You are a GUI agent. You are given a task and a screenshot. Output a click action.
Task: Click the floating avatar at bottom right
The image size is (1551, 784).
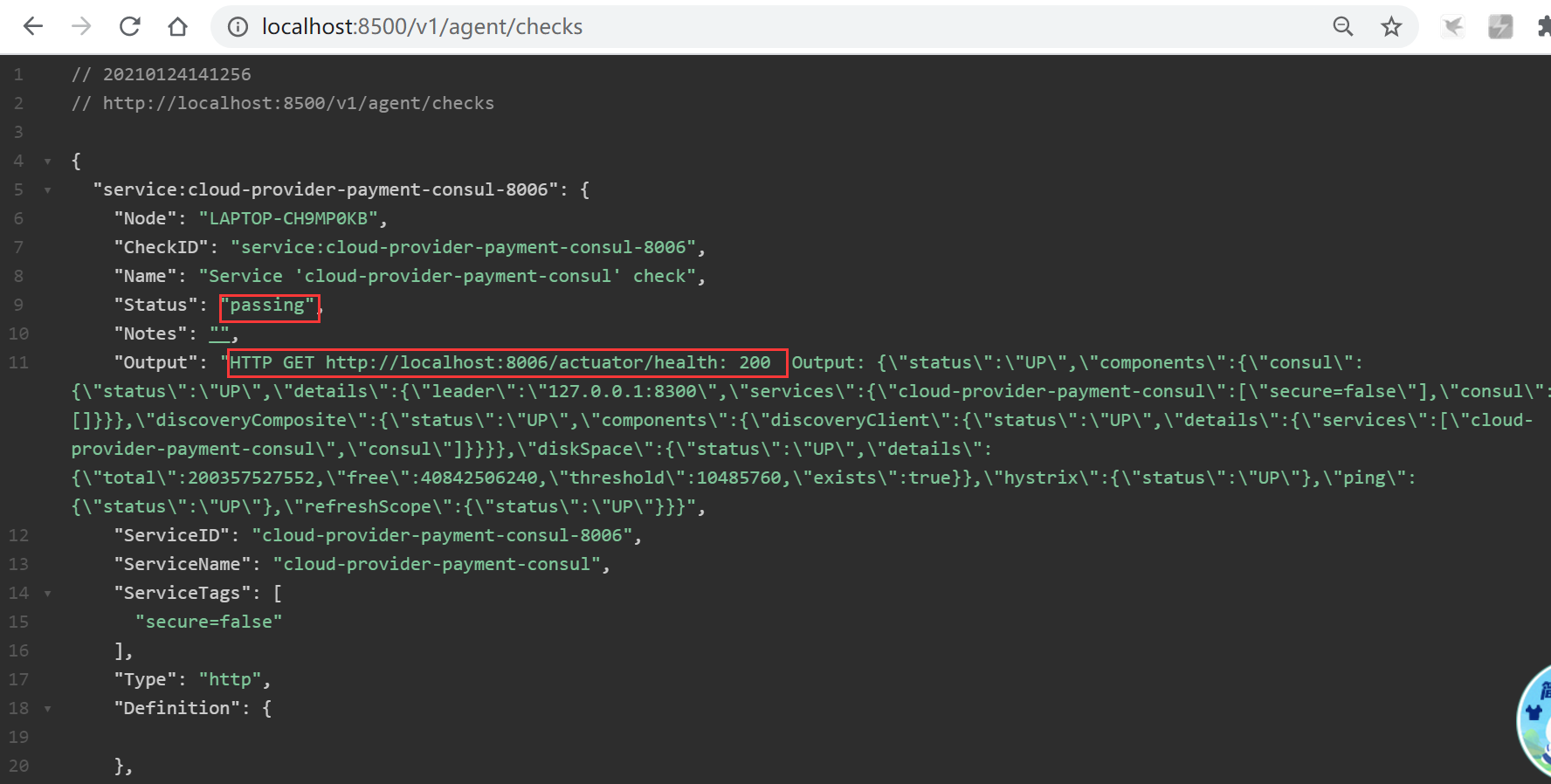tap(1535, 720)
